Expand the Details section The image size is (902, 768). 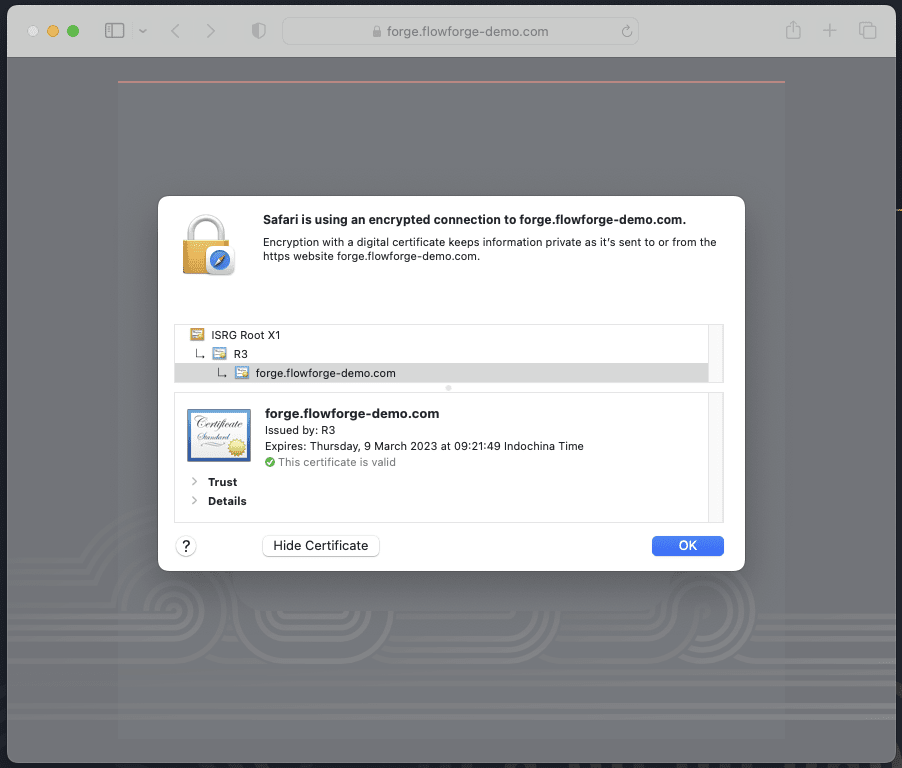[196, 501]
